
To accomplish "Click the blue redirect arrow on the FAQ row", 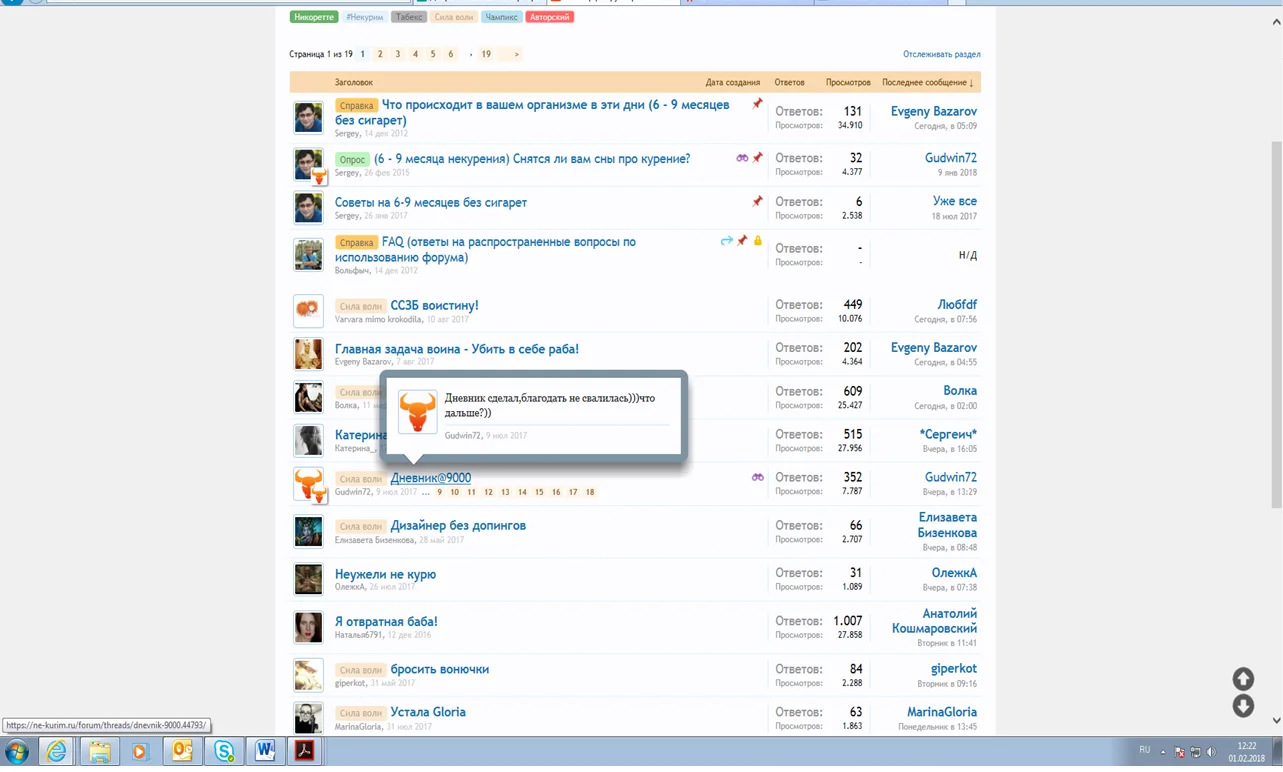I will click(726, 241).
